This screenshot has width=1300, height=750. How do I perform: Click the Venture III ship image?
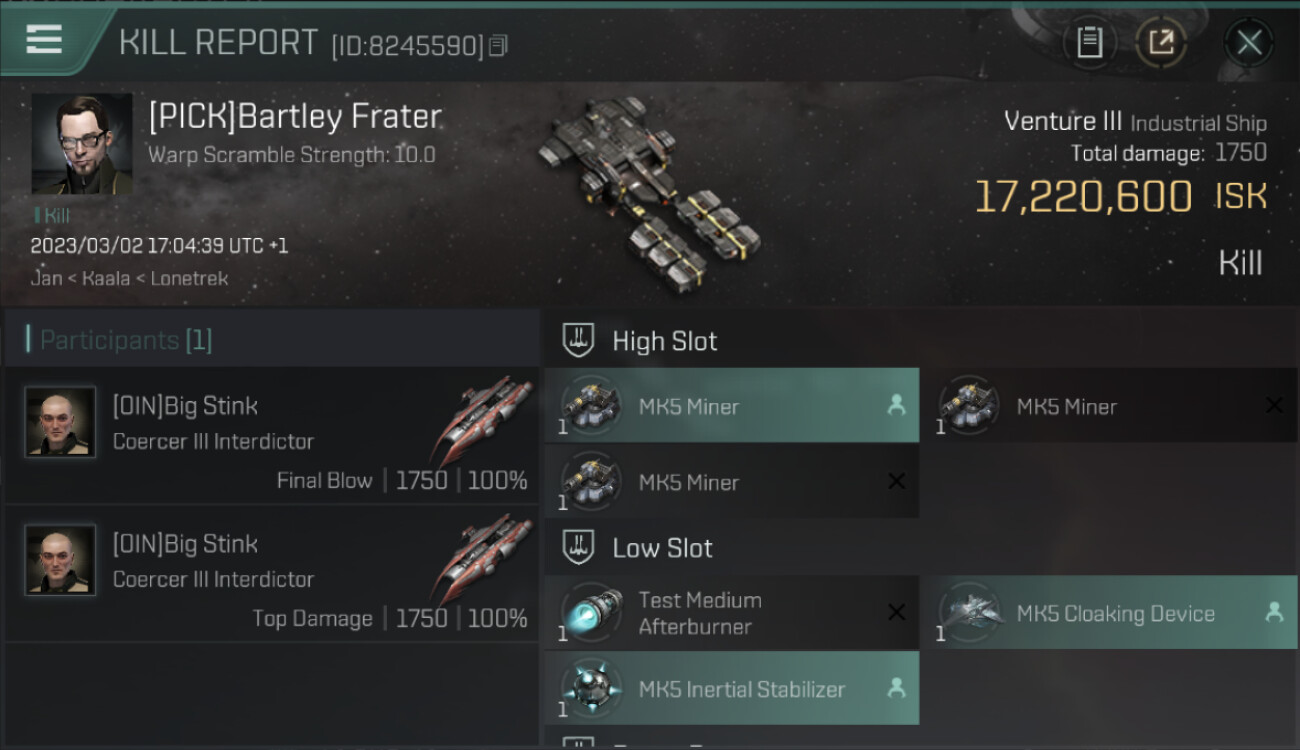[647, 189]
